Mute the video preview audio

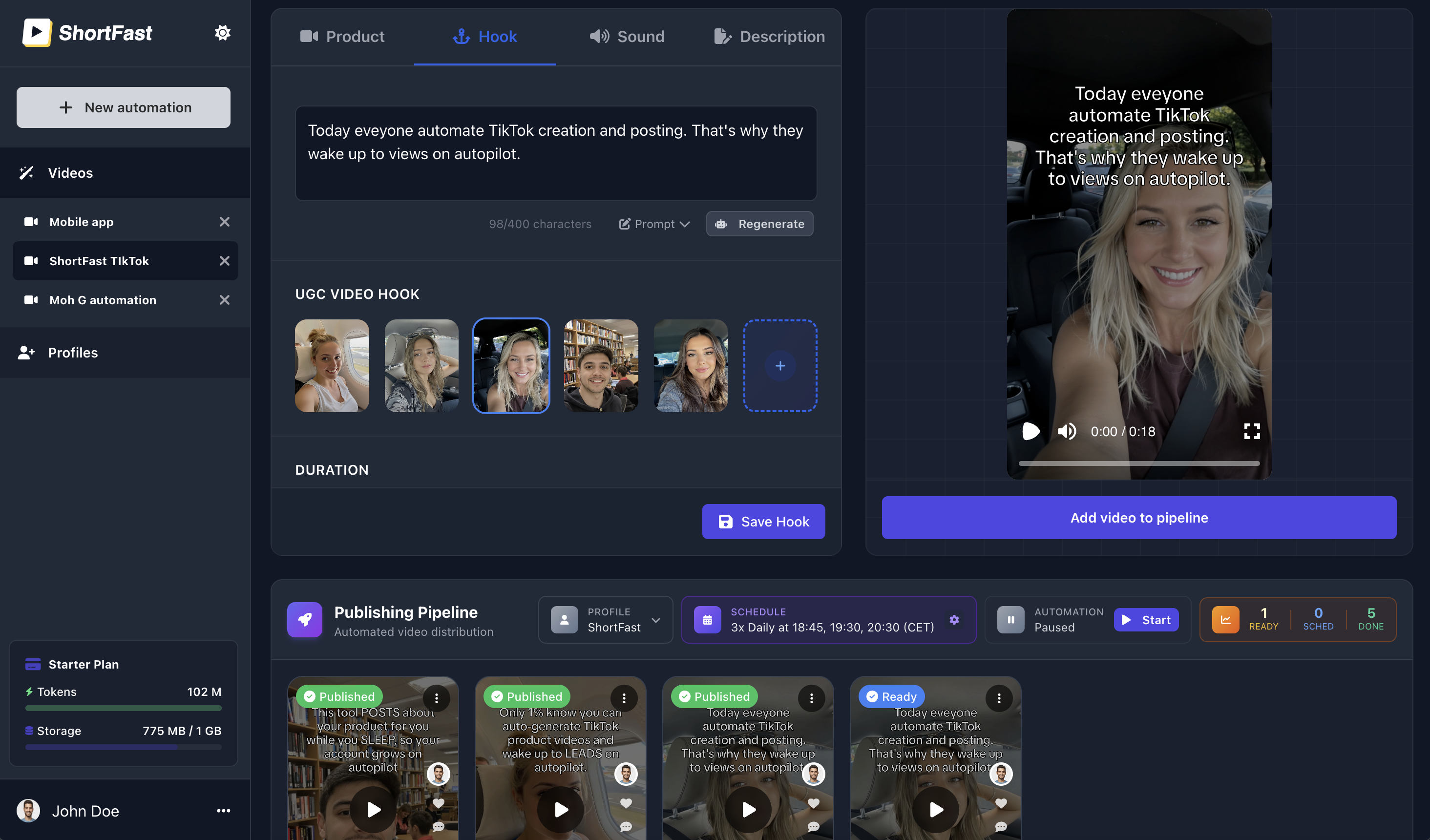(x=1066, y=431)
